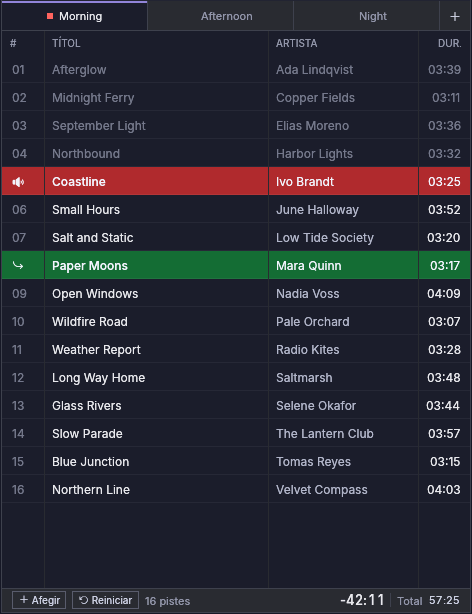Click artist Ada Lindqvist
The image size is (472, 614).
[315, 70]
